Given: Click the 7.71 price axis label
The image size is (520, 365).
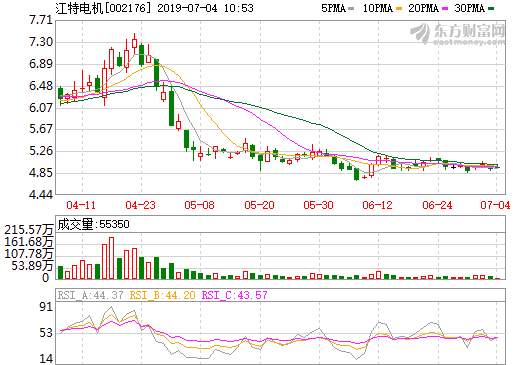Looking at the screenshot, I should coord(41,20).
